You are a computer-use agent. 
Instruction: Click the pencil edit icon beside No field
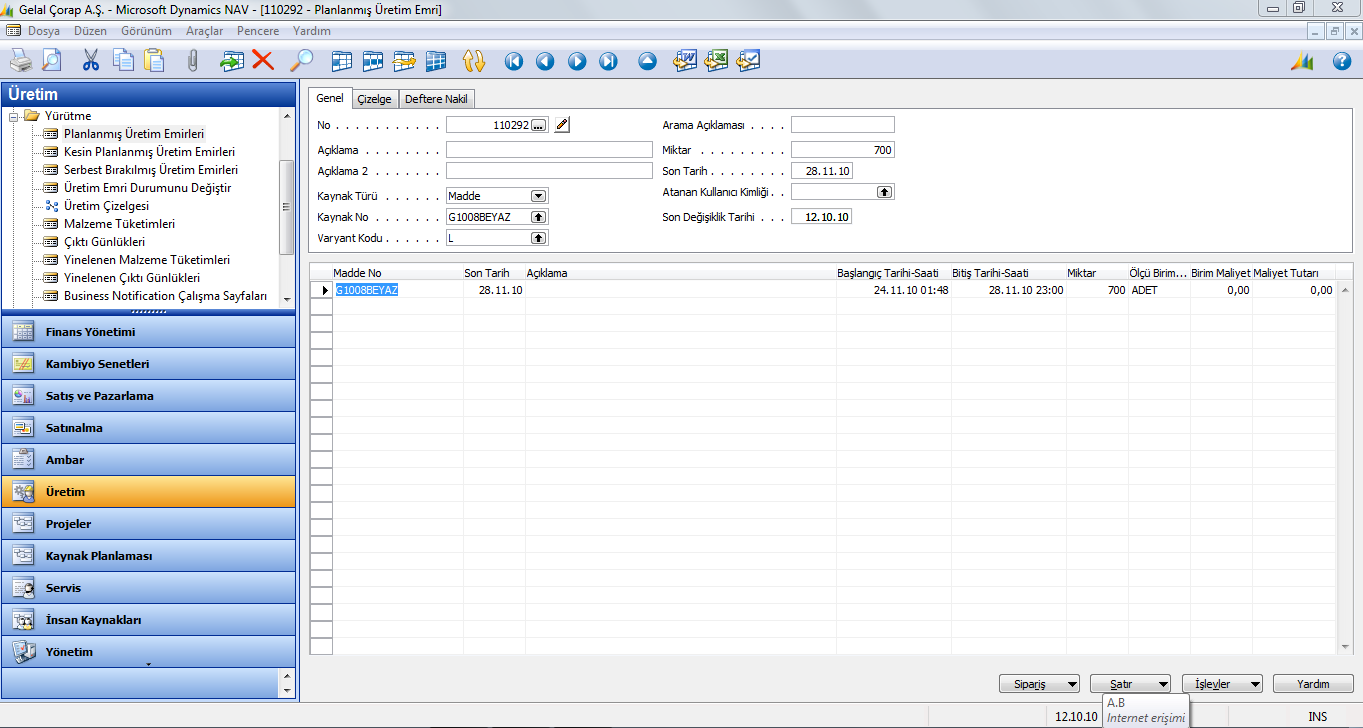point(562,125)
